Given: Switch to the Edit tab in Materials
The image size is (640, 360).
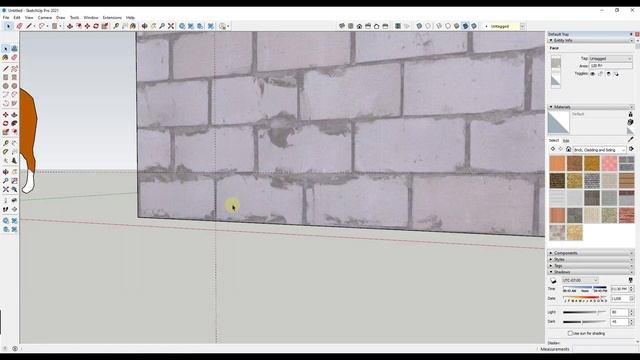Looking at the screenshot, I should coord(566,140).
